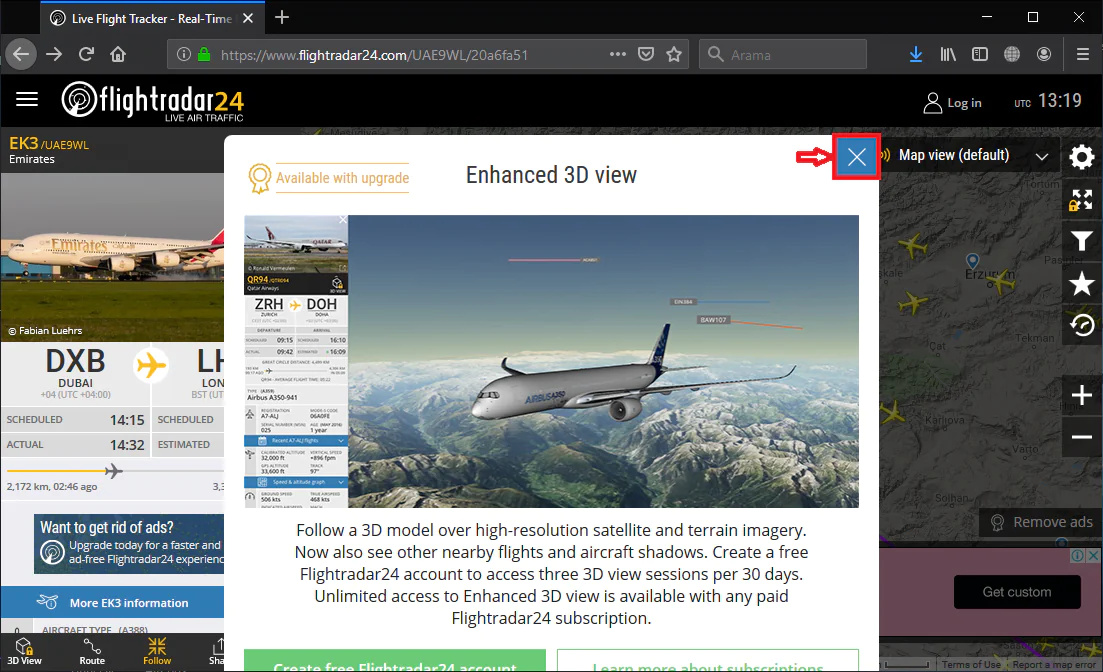Open More EK3 information
Image resolution: width=1103 pixels, height=672 pixels.
coord(113,603)
